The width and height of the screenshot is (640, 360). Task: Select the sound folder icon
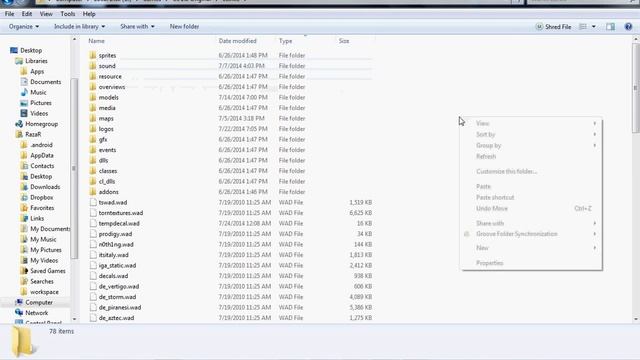point(93,66)
